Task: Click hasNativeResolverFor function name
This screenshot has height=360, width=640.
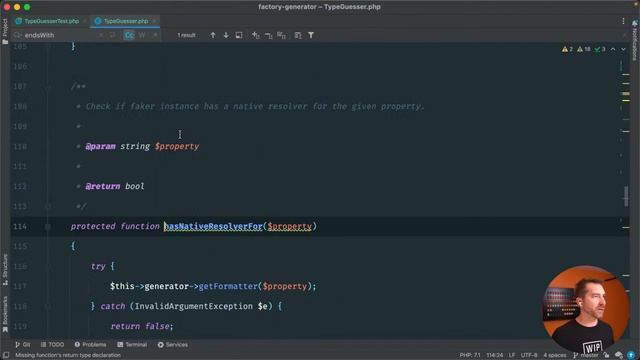Action: coord(213,227)
